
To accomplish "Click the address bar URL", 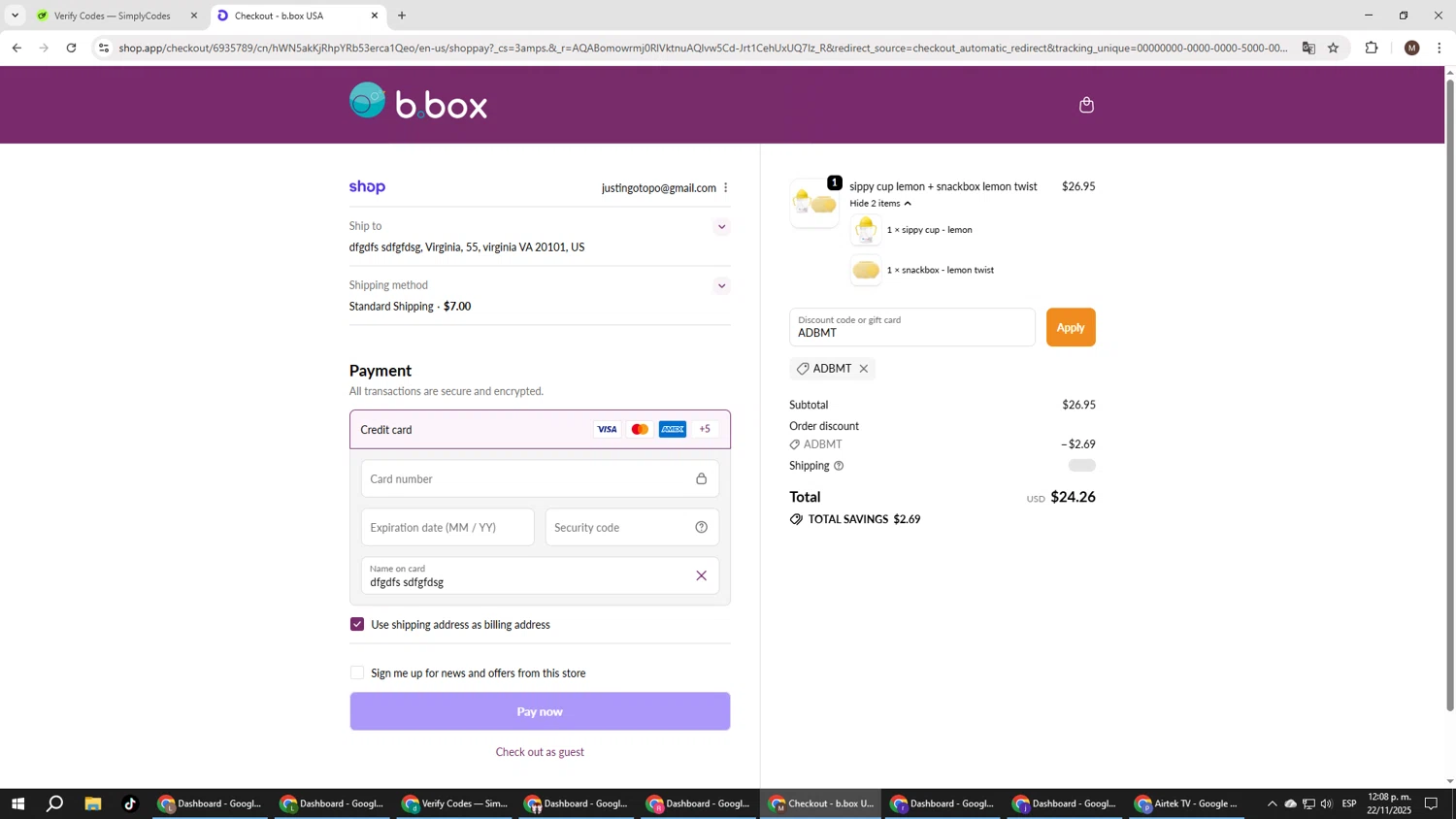I will [703, 48].
